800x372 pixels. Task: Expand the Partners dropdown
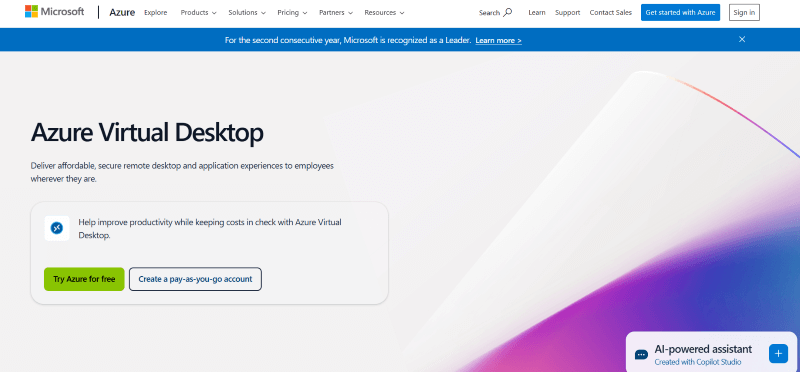tap(336, 13)
